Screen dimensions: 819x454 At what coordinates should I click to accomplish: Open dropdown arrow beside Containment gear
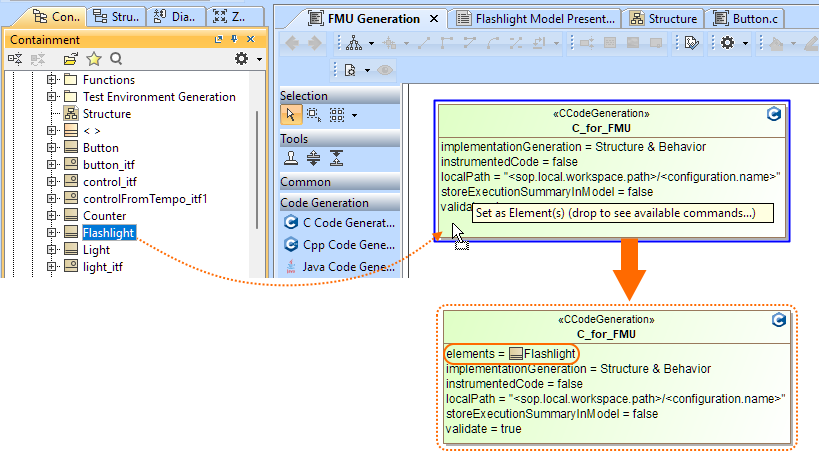point(259,60)
